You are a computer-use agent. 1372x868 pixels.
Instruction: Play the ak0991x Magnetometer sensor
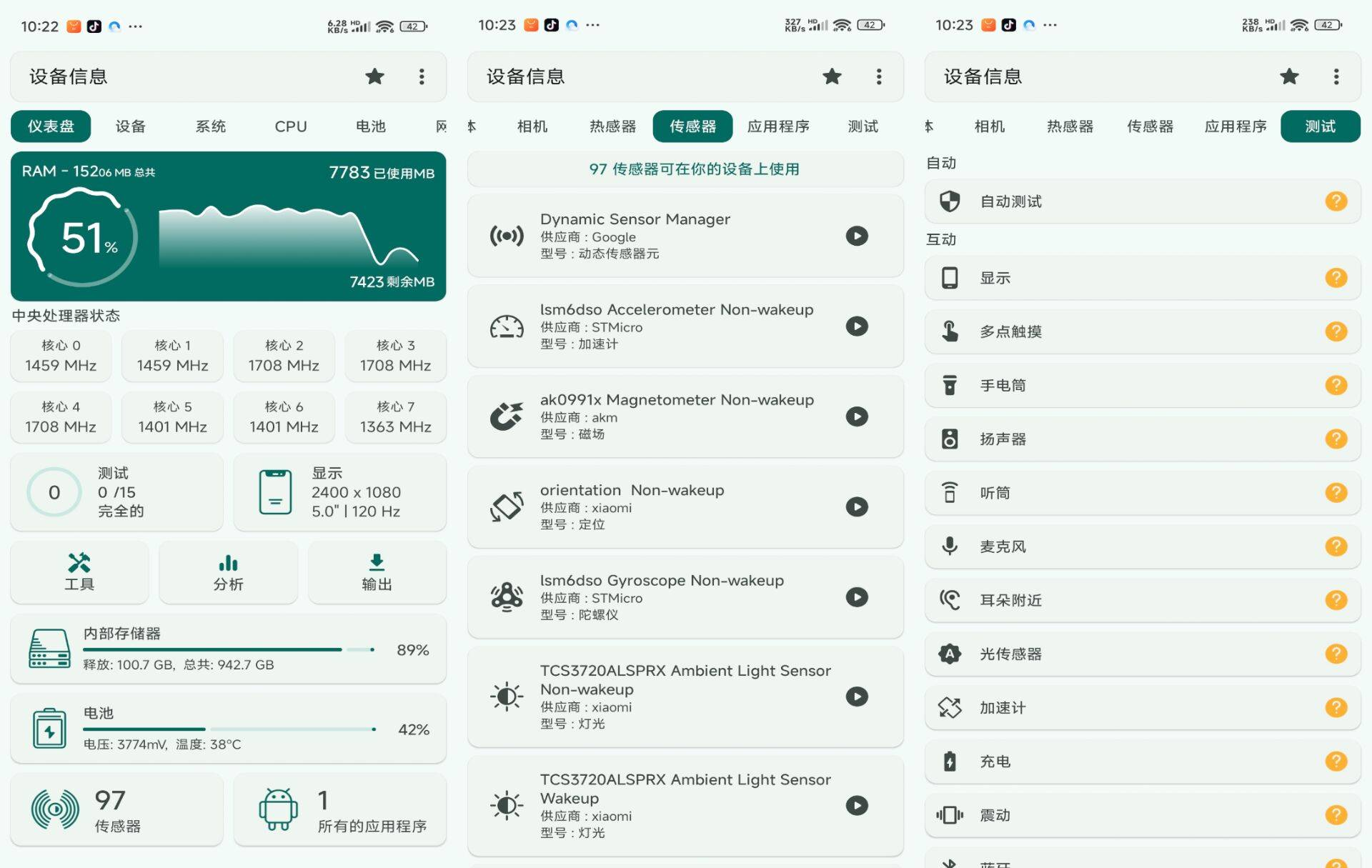tap(857, 416)
